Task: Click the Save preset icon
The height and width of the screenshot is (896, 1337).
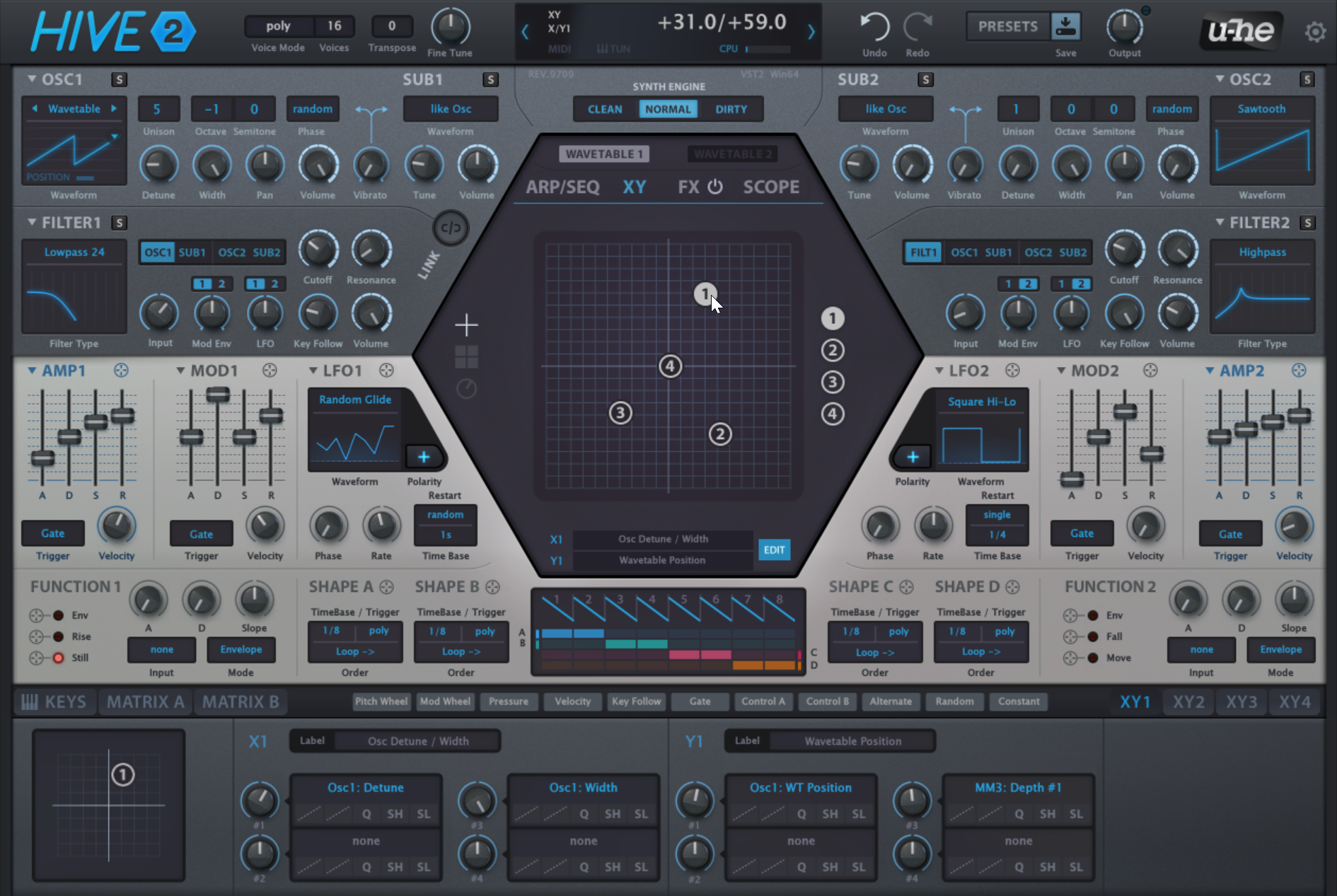Action: (1065, 26)
